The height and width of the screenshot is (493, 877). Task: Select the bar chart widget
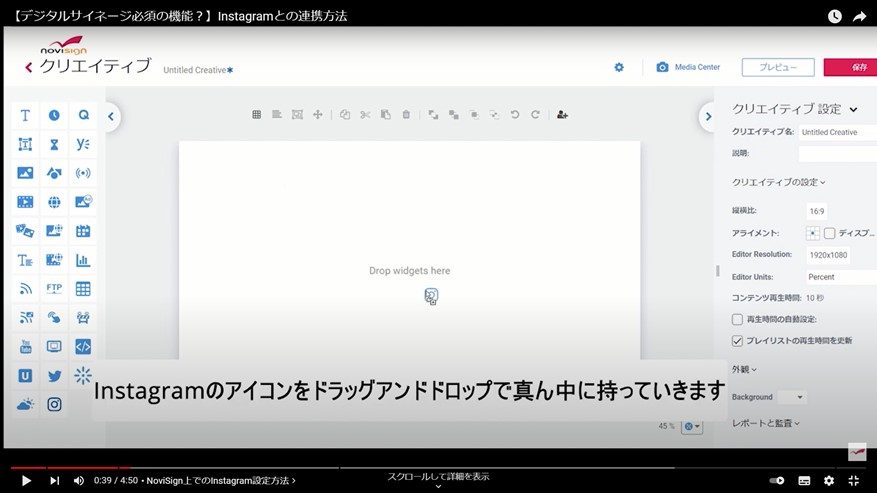pyautogui.click(x=83, y=260)
